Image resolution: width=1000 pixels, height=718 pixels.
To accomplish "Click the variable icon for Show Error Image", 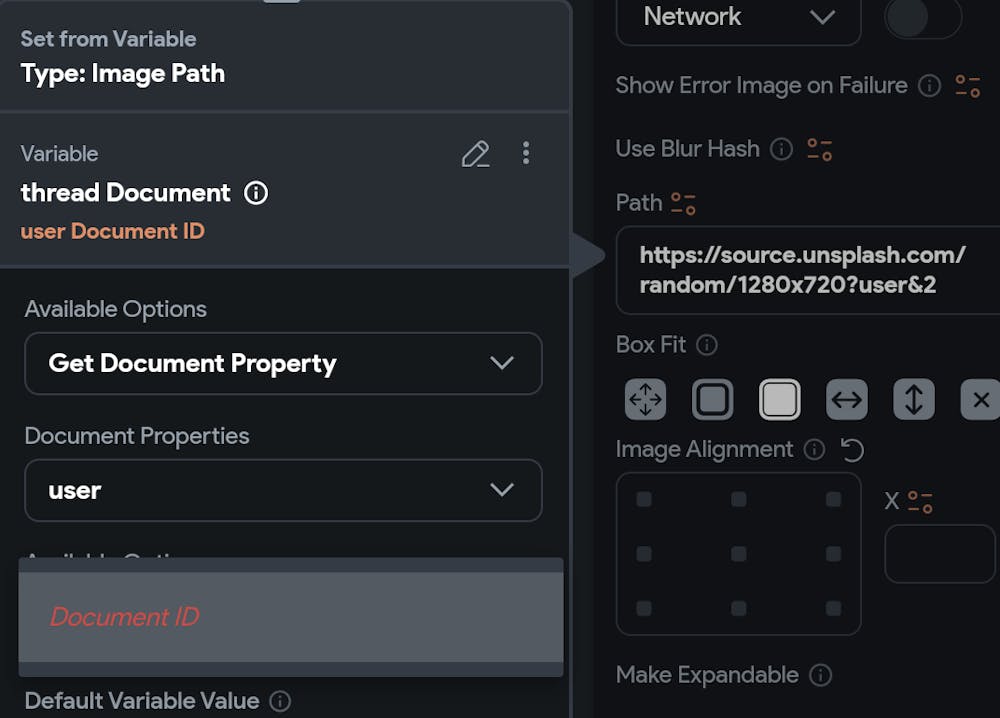I will point(968,86).
